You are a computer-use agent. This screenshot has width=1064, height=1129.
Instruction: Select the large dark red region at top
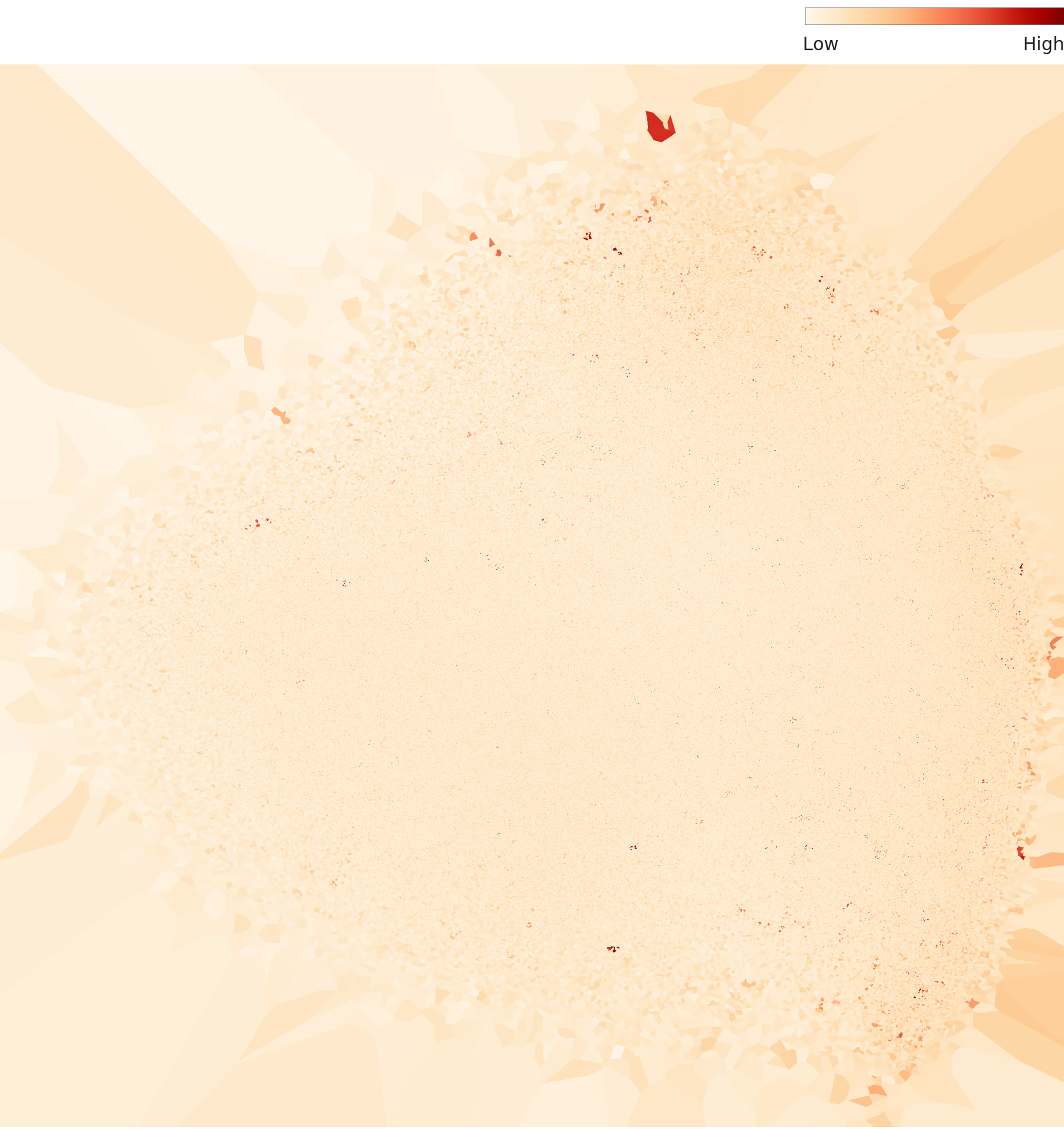(x=660, y=127)
